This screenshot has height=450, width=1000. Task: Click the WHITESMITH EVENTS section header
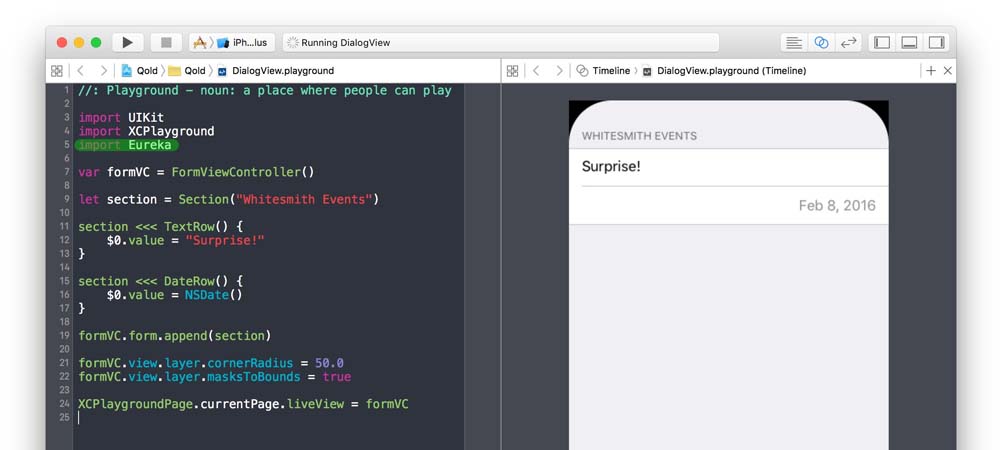639,136
